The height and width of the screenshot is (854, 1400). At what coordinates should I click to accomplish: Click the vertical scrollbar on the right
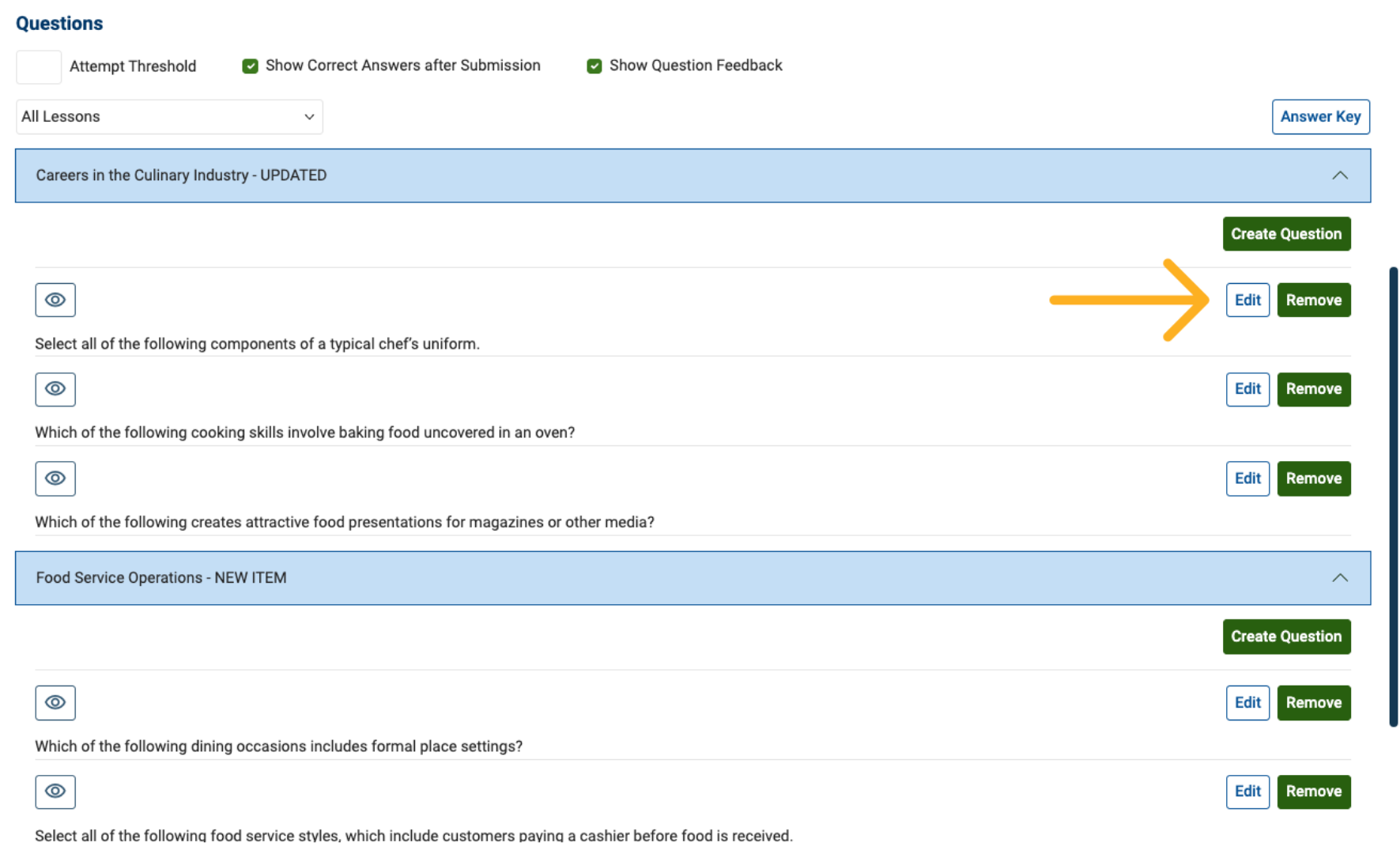1393,497
